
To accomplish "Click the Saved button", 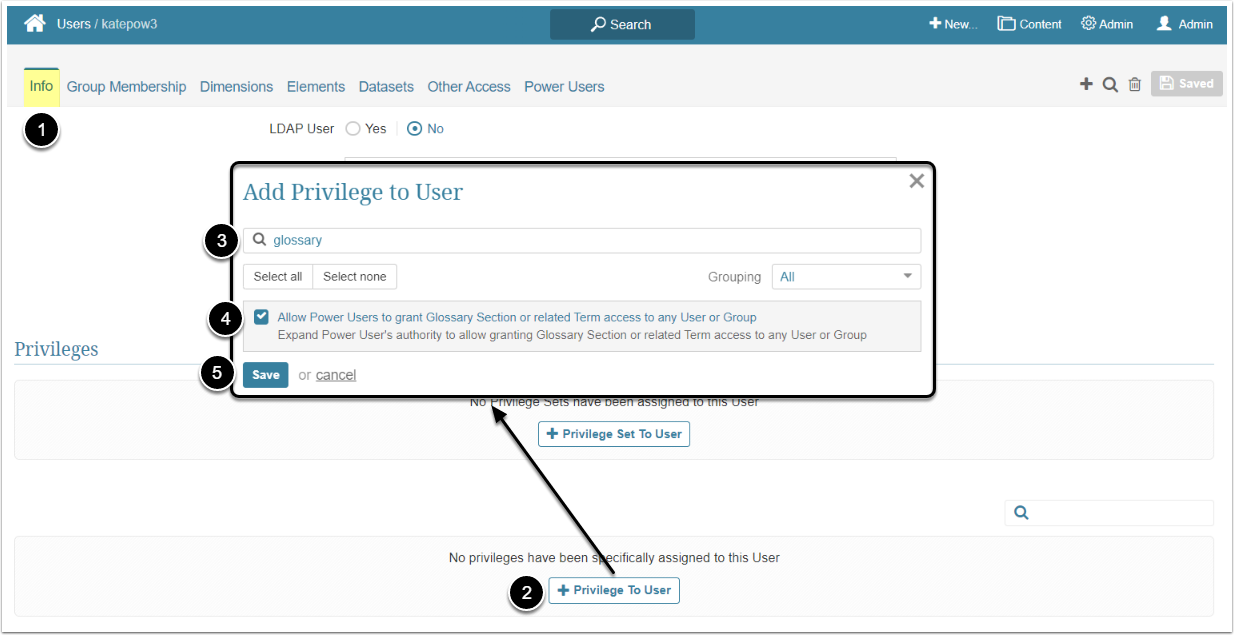I will (x=1187, y=84).
